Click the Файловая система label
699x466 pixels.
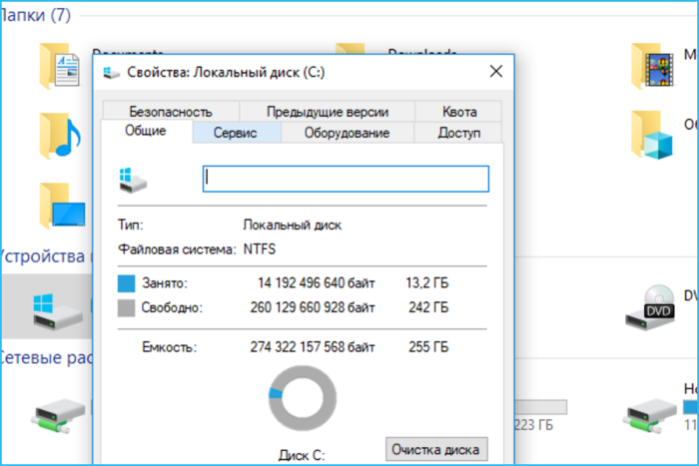[x=177, y=249]
